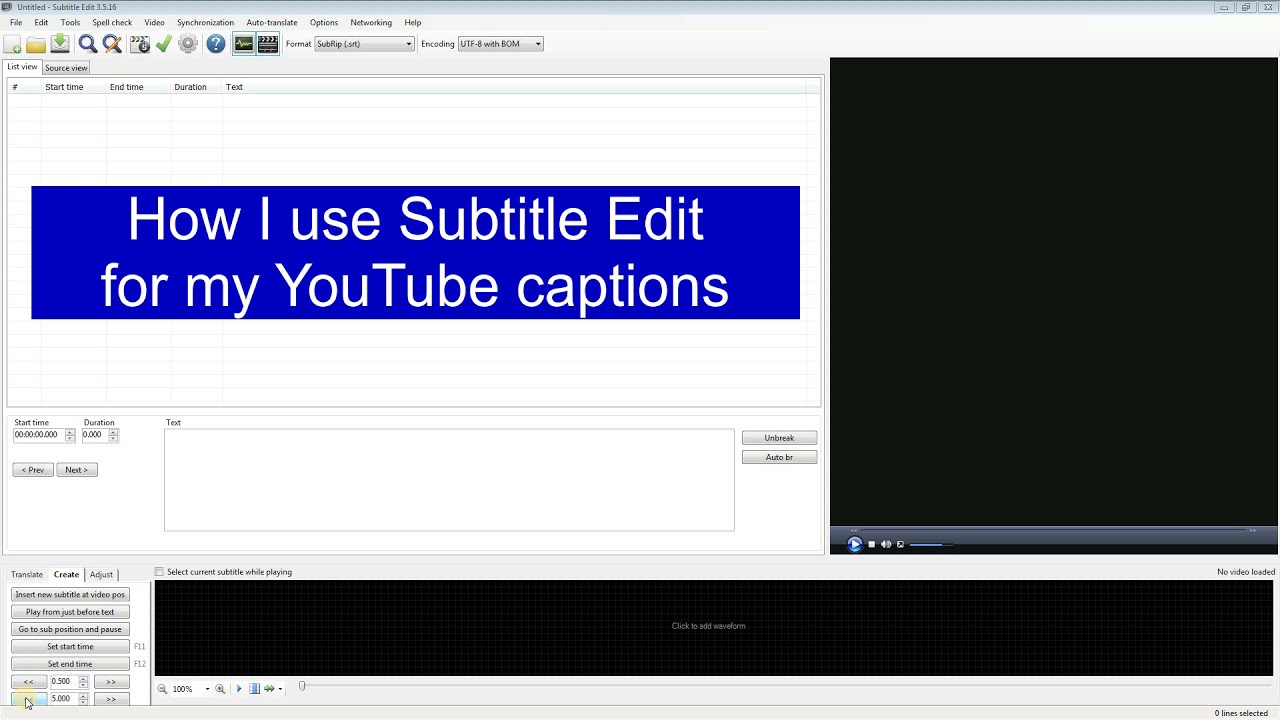Click the Next > button
1280x720 pixels.
pyautogui.click(x=77, y=470)
